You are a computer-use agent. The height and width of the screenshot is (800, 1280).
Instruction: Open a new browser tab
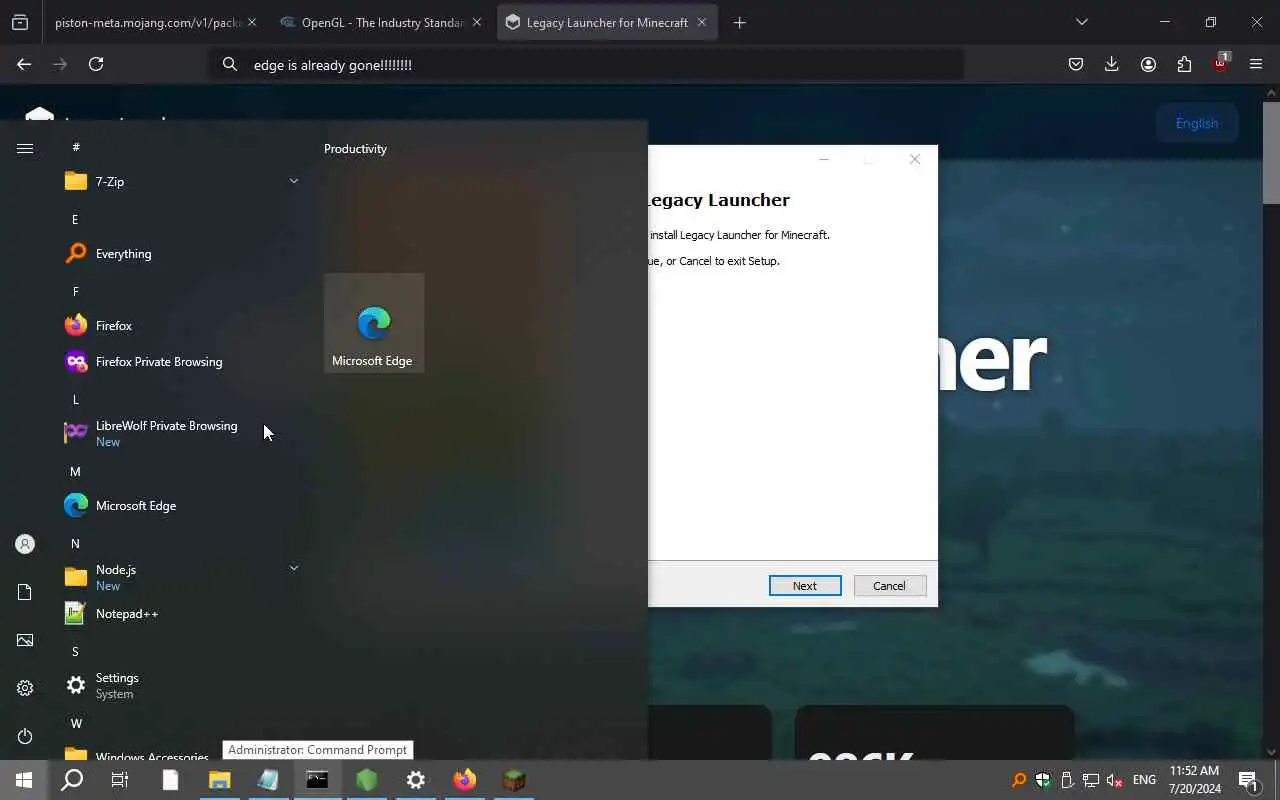(x=740, y=22)
